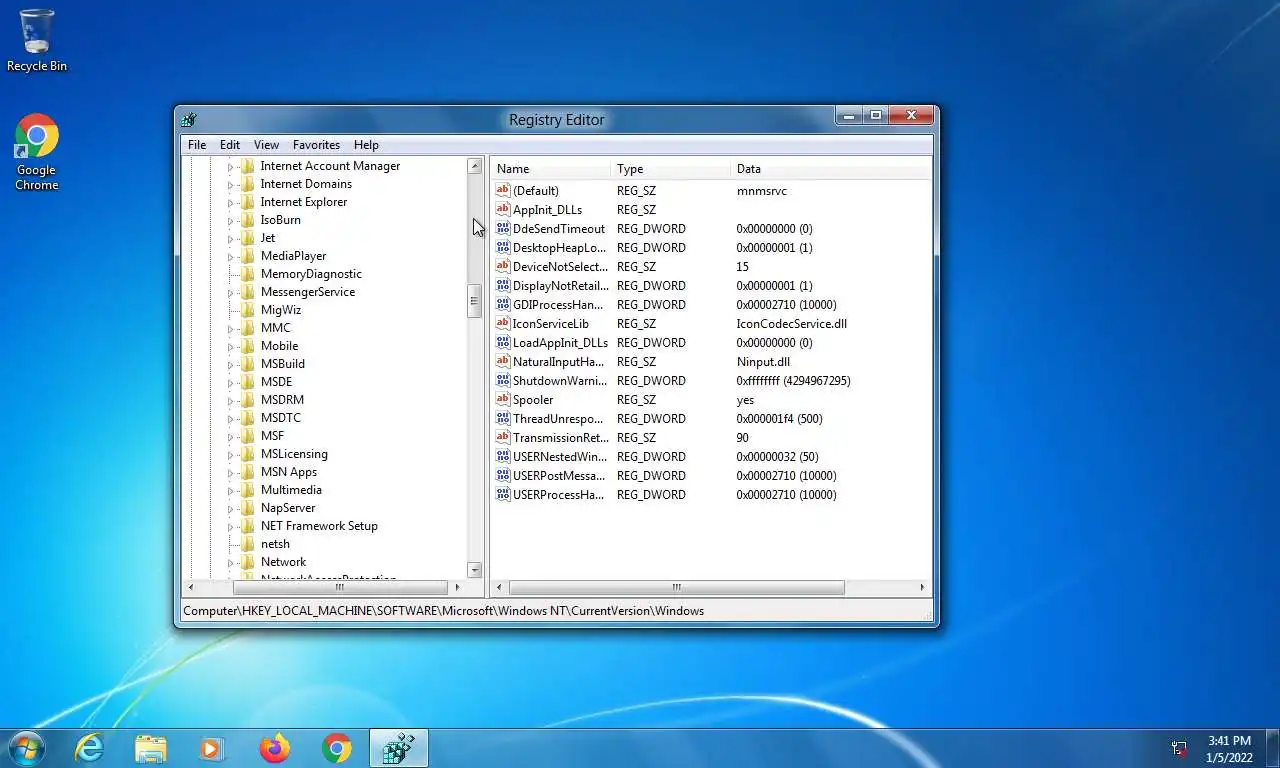The image size is (1280, 768).
Task: Click the values pane scroll right arrow
Action: coord(922,588)
